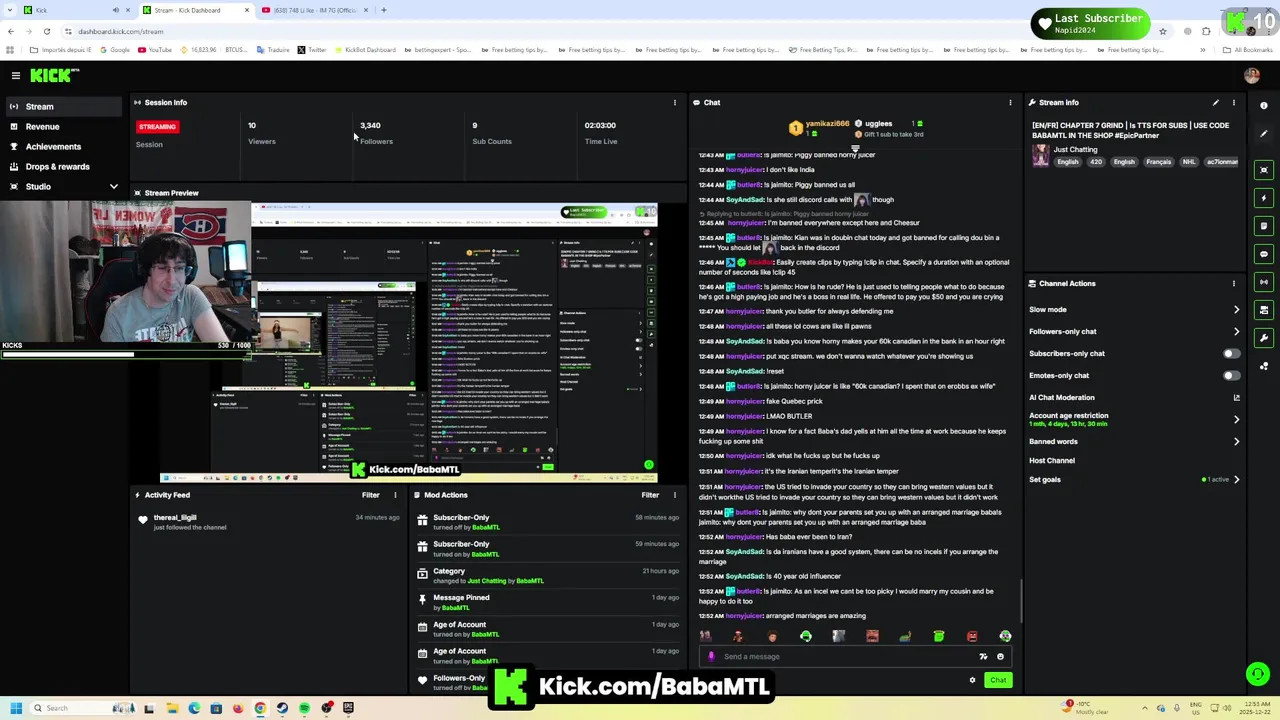
Task: Select the mod actions widget icon in rail
Action: 1264,310
